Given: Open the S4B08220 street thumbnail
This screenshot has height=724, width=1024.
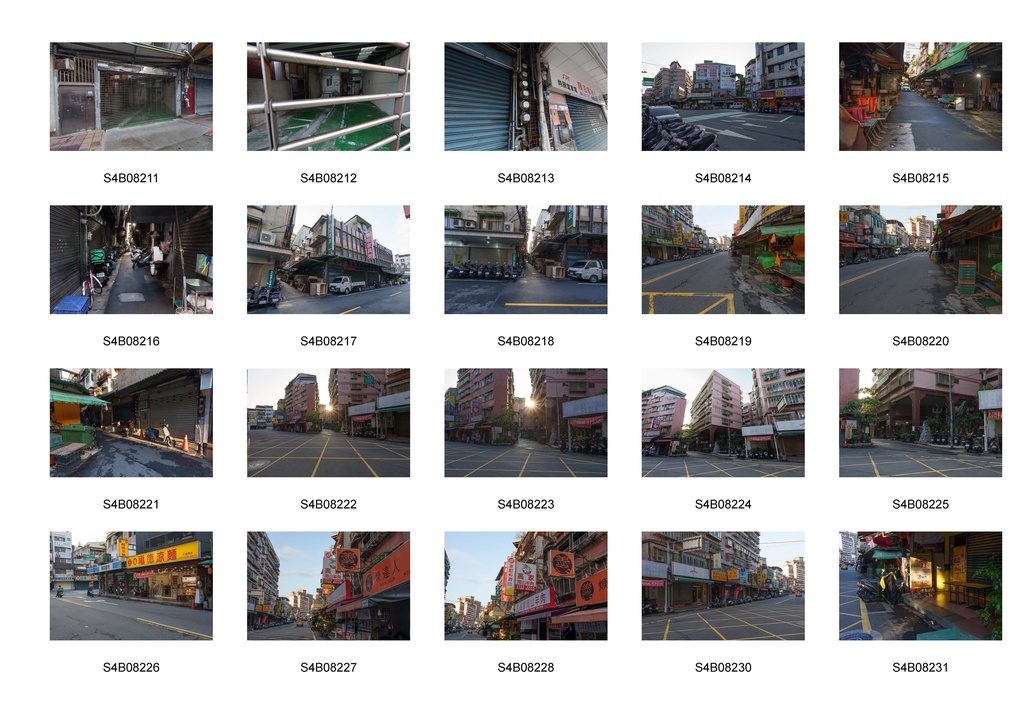Looking at the screenshot, I should [920, 260].
